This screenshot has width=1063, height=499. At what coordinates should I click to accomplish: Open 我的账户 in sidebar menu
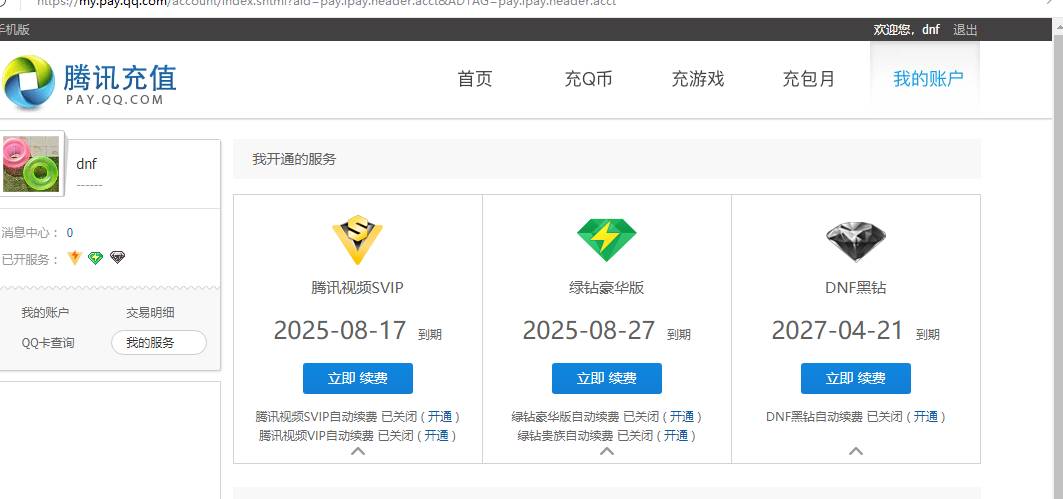click(x=45, y=313)
